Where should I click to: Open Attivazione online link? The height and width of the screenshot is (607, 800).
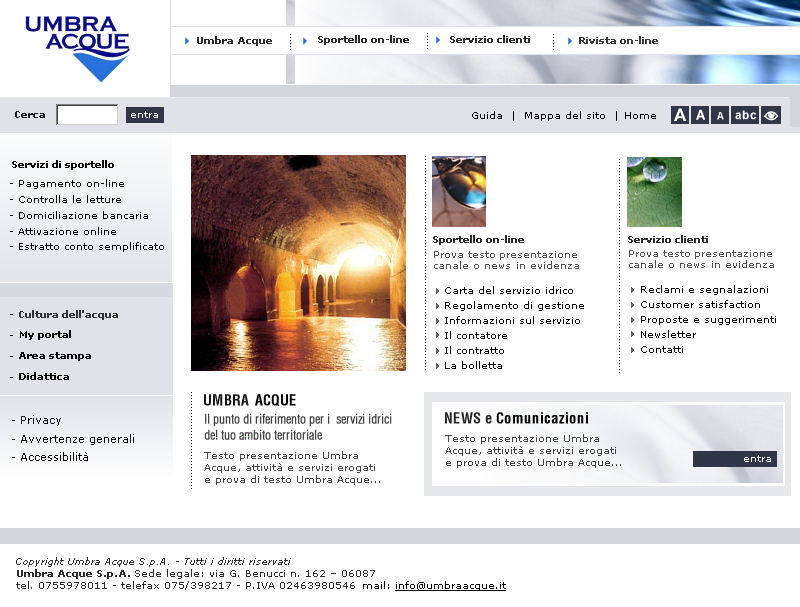67,232
